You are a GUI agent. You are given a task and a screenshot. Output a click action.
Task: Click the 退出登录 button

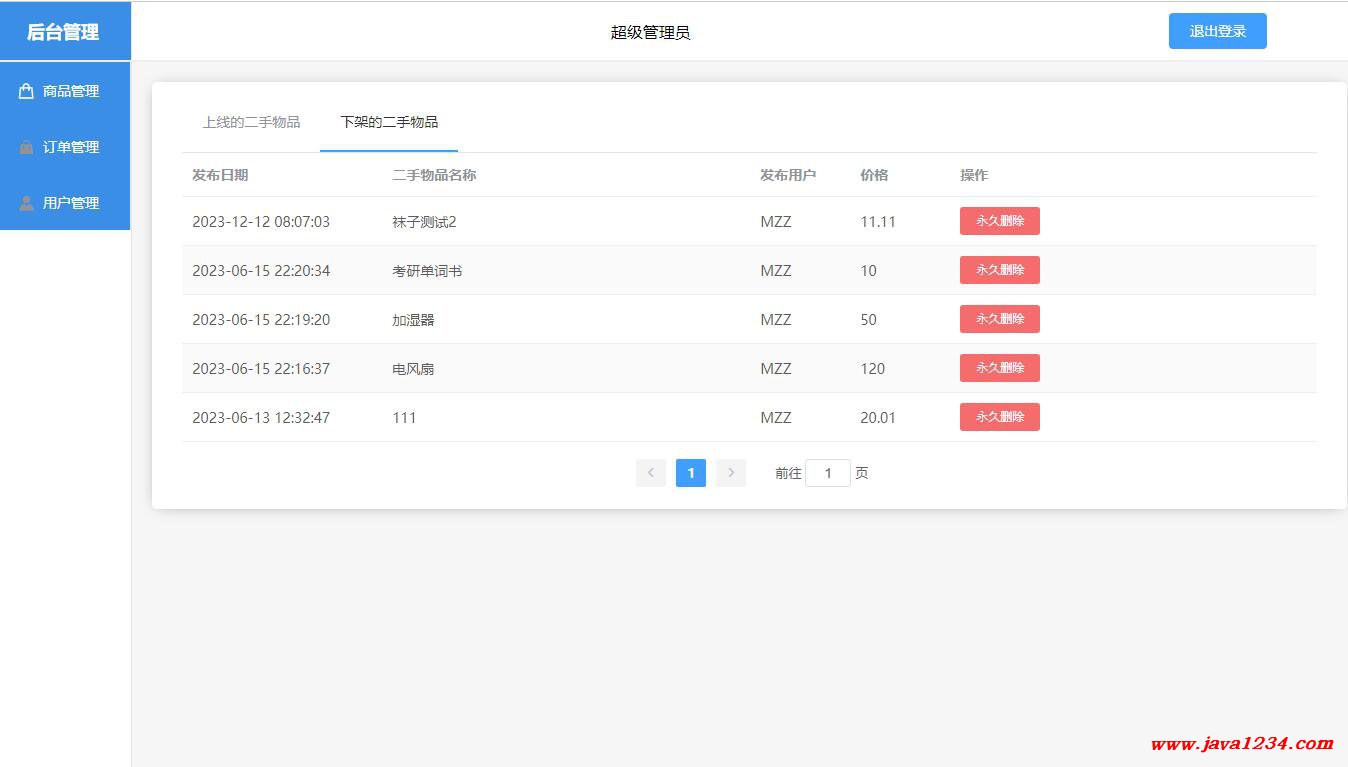[1218, 31]
